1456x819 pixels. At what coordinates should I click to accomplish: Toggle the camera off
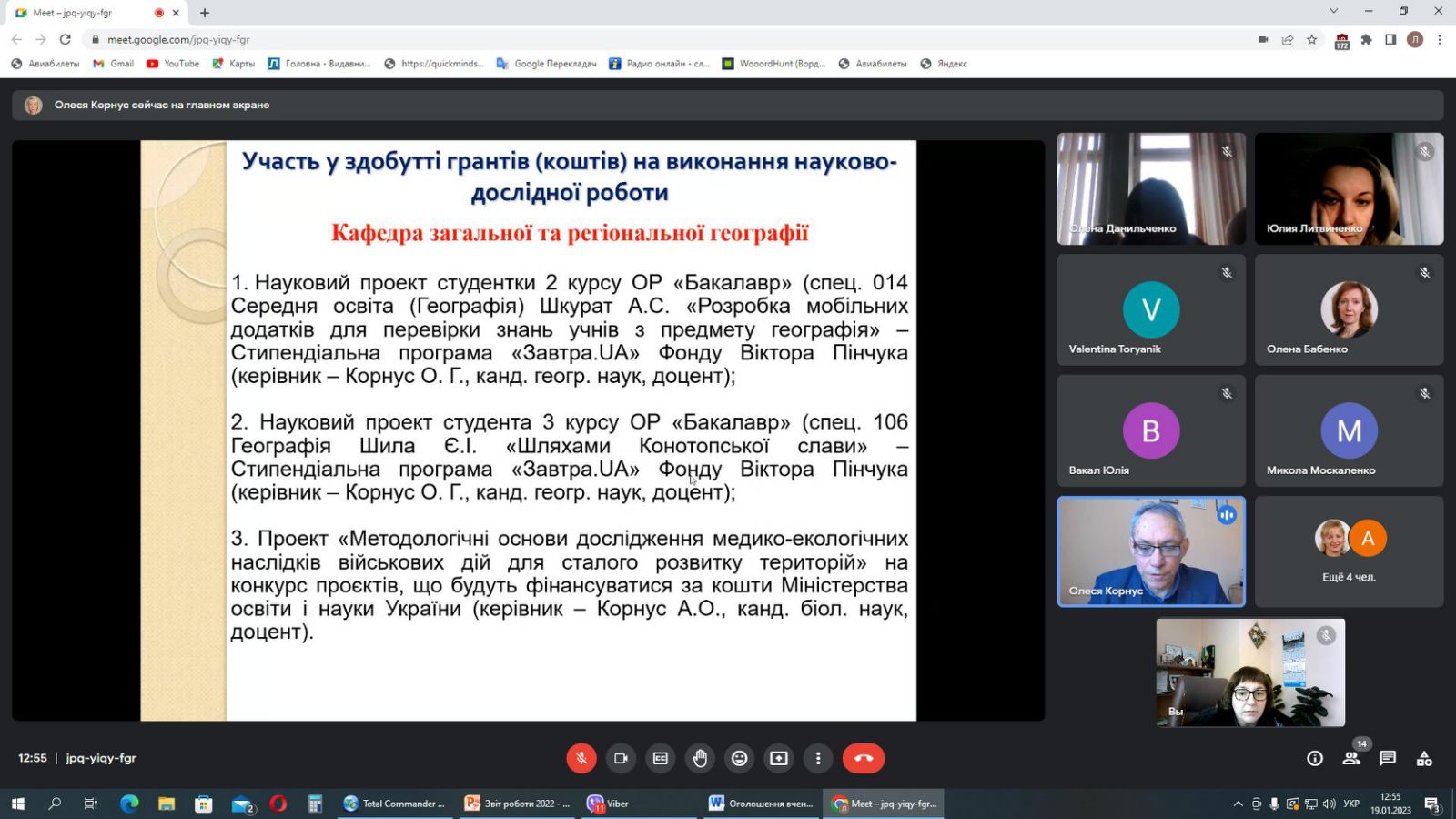click(x=621, y=758)
